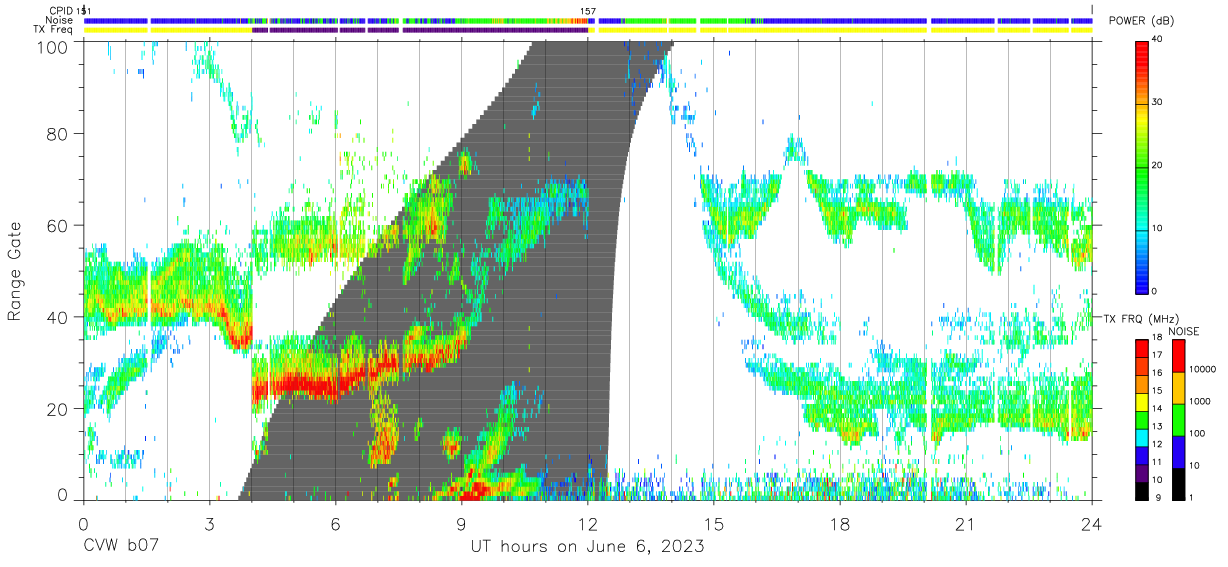Click the 100 noise scale label
This screenshot has width=1228, height=567.
1196,433
